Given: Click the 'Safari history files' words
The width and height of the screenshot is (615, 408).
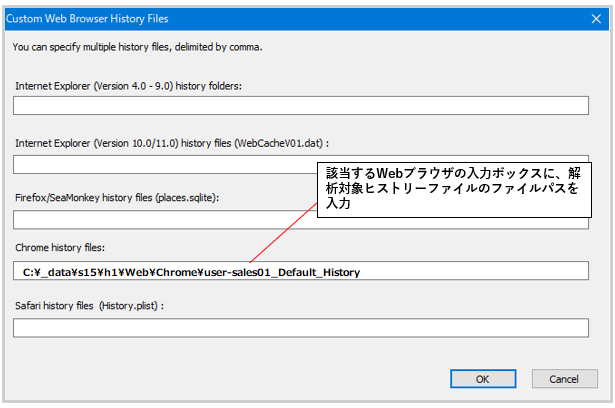Looking at the screenshot, I should (54, 306).
